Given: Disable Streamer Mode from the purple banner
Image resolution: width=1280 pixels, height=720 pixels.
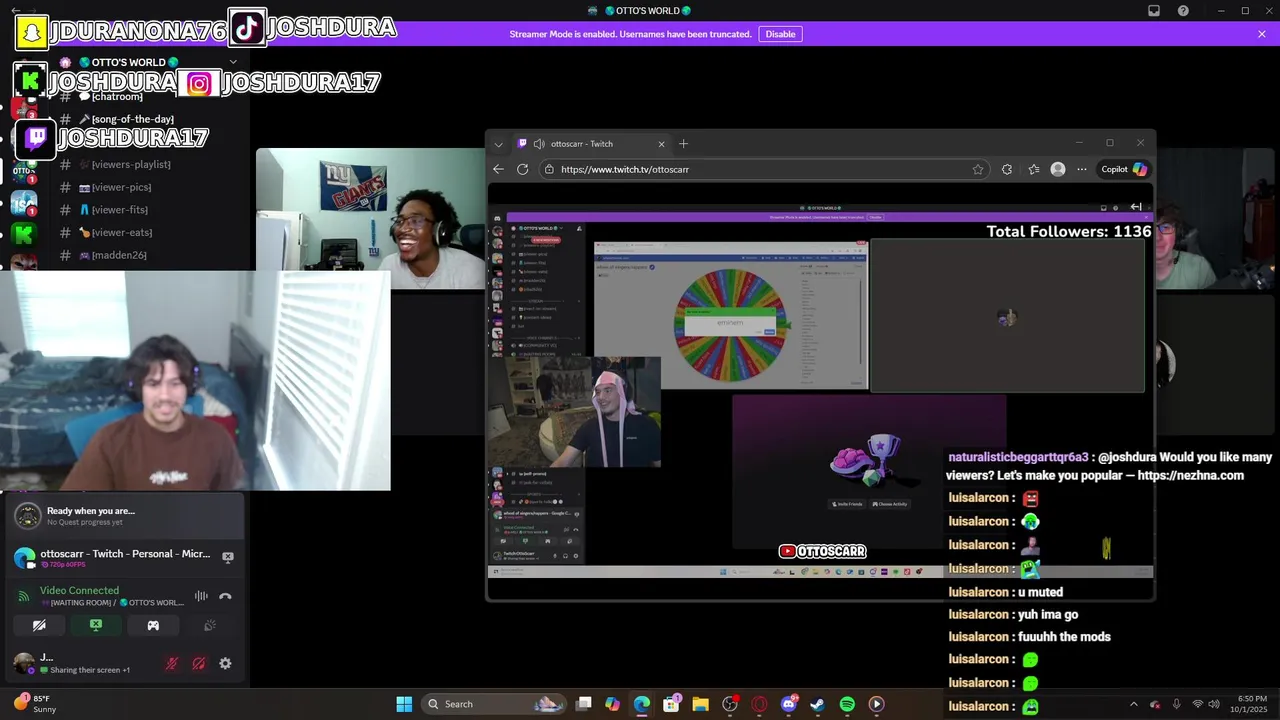Looking at the screenshot, I should click(x=780, y=34).
